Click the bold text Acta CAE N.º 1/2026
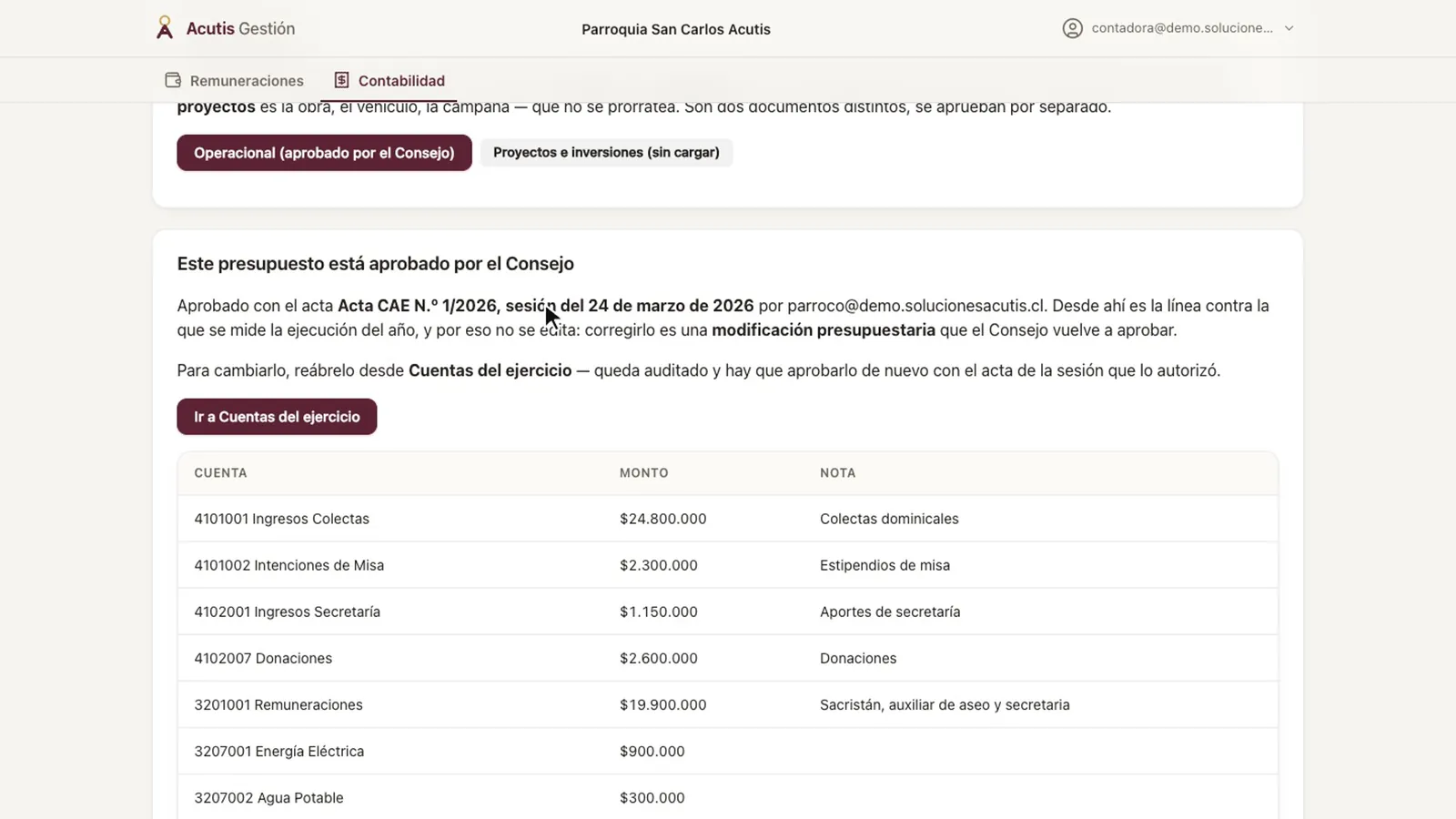Image resolution: width=1456 pixels, height=819 pixels. [417, 306]
